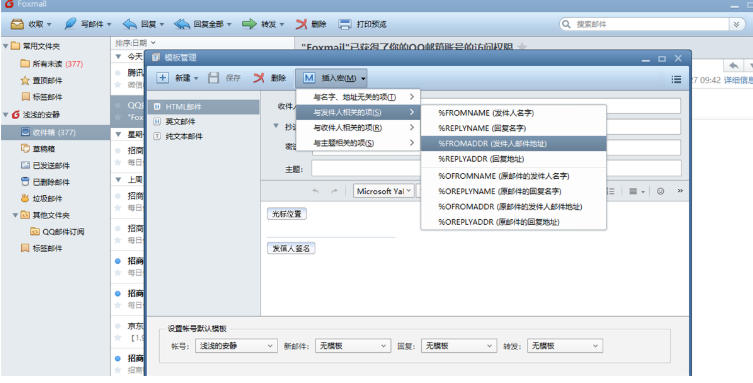Open the QQ邮件订阅 folder
This screenshot has width=753, height=383.
[x=57, y=231]
